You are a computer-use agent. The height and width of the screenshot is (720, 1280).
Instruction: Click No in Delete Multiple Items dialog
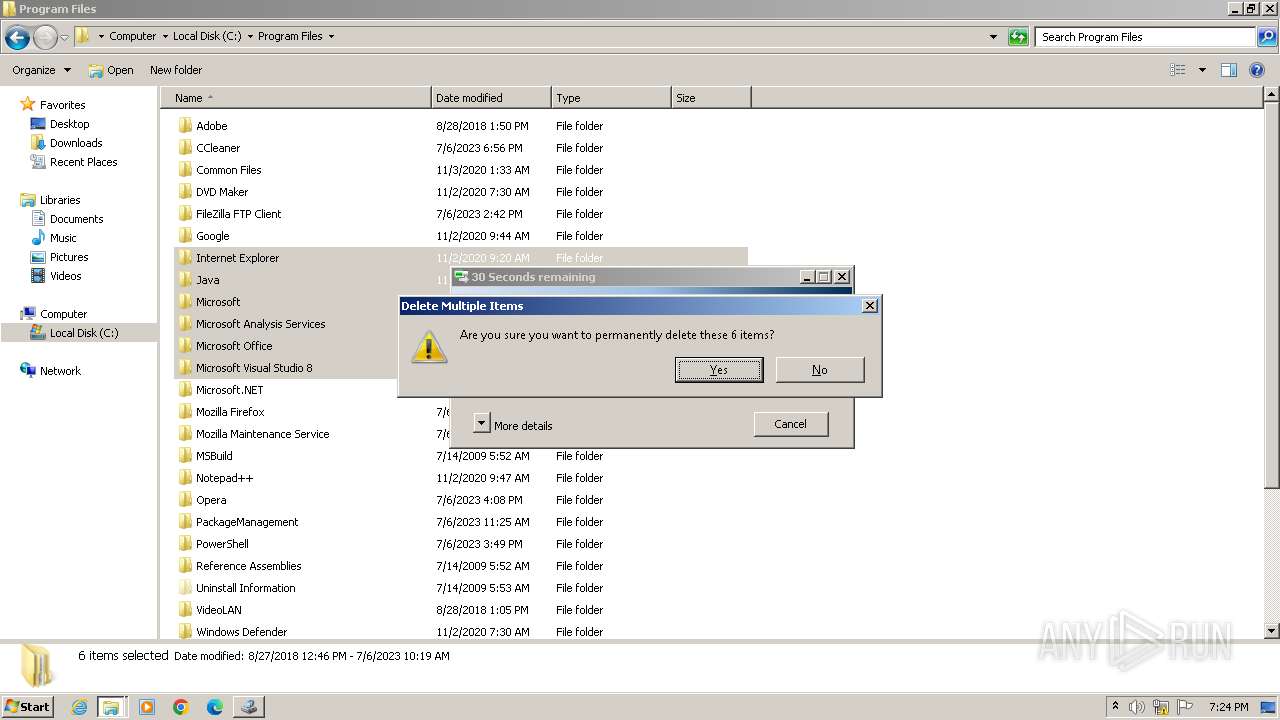click(820, 370)
